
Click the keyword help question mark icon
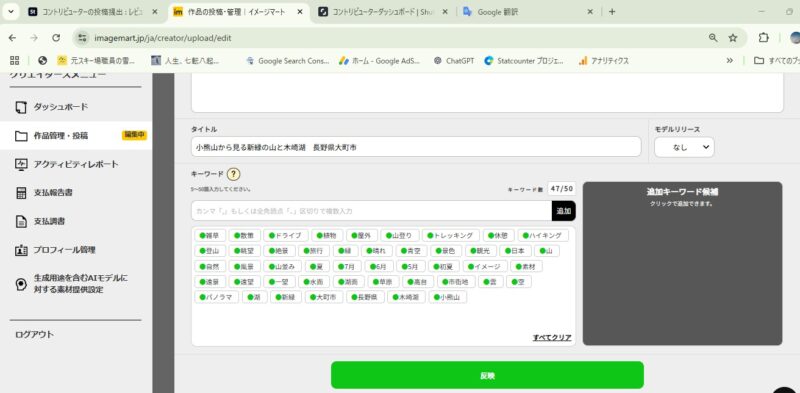coord(233,174)
